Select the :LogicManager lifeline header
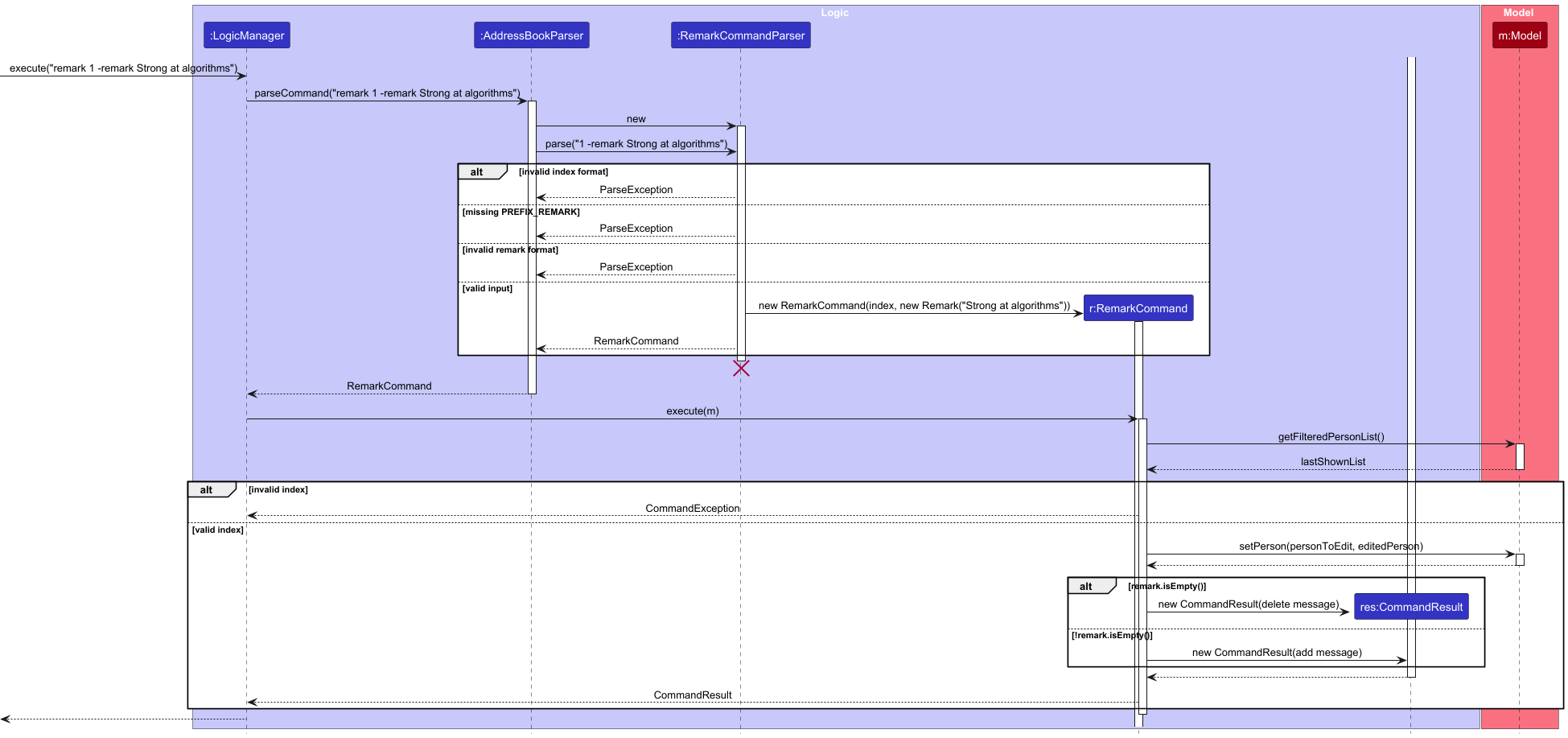The width and height of the screenshot is (1568, 738). 246,35
